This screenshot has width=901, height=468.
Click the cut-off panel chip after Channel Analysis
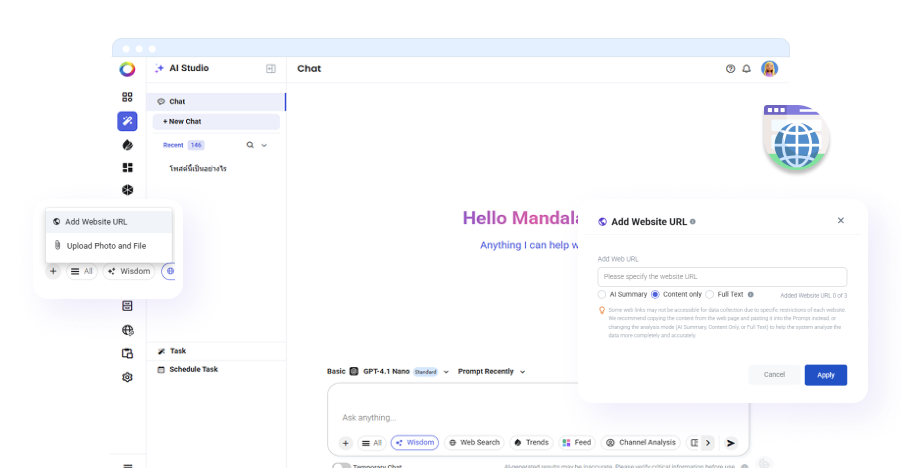694,443
